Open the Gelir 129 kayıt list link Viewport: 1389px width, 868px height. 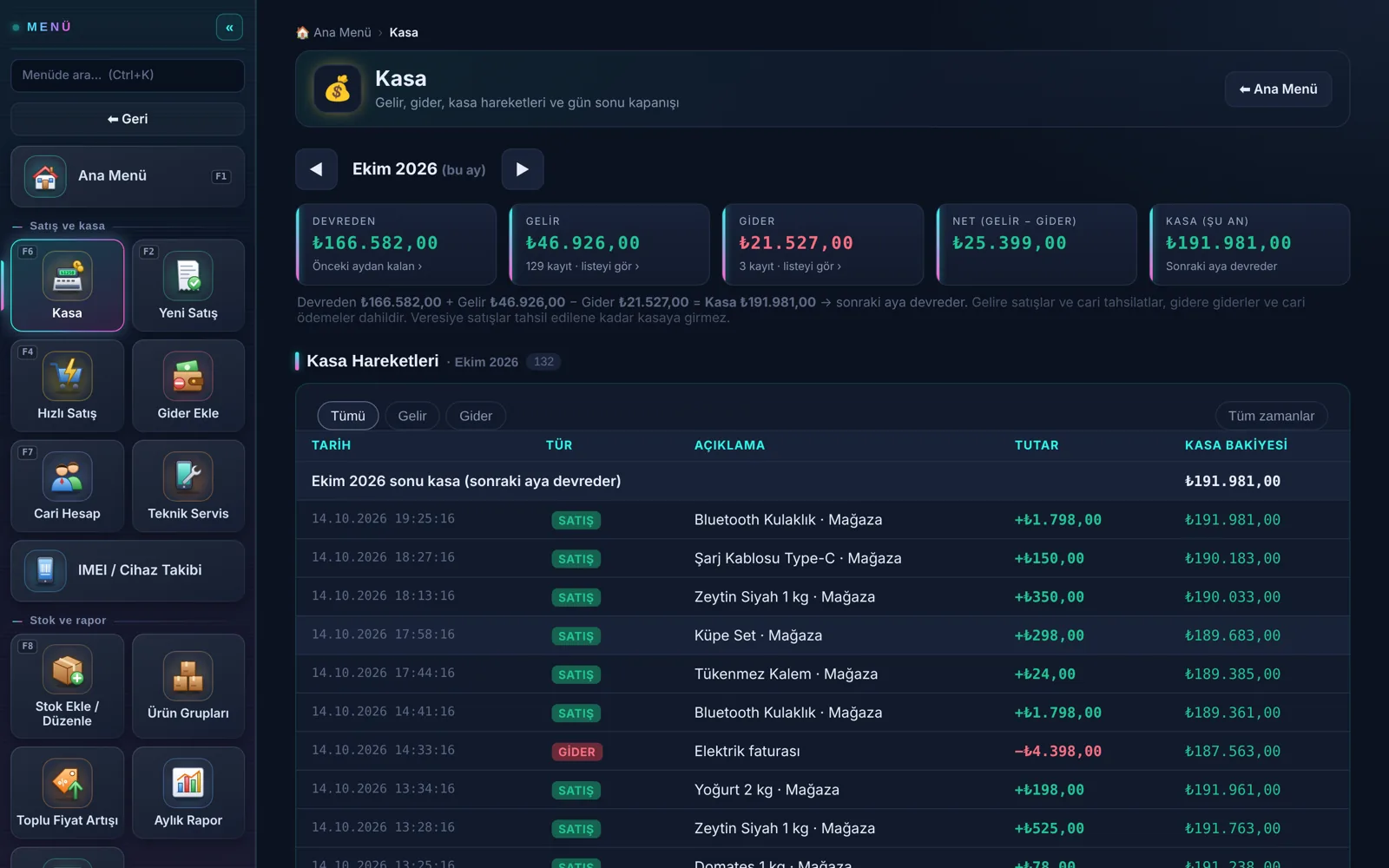(583, 266)
